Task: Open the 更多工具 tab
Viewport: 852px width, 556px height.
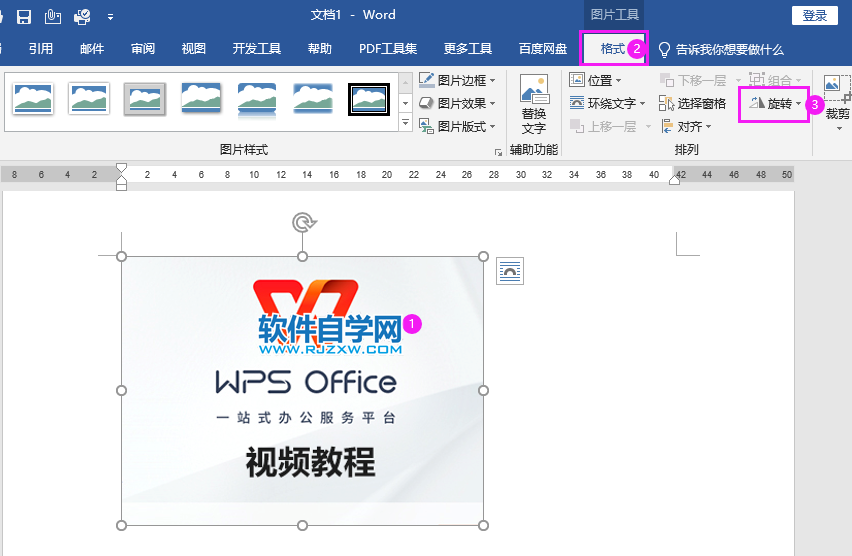Action: point(468,49)
